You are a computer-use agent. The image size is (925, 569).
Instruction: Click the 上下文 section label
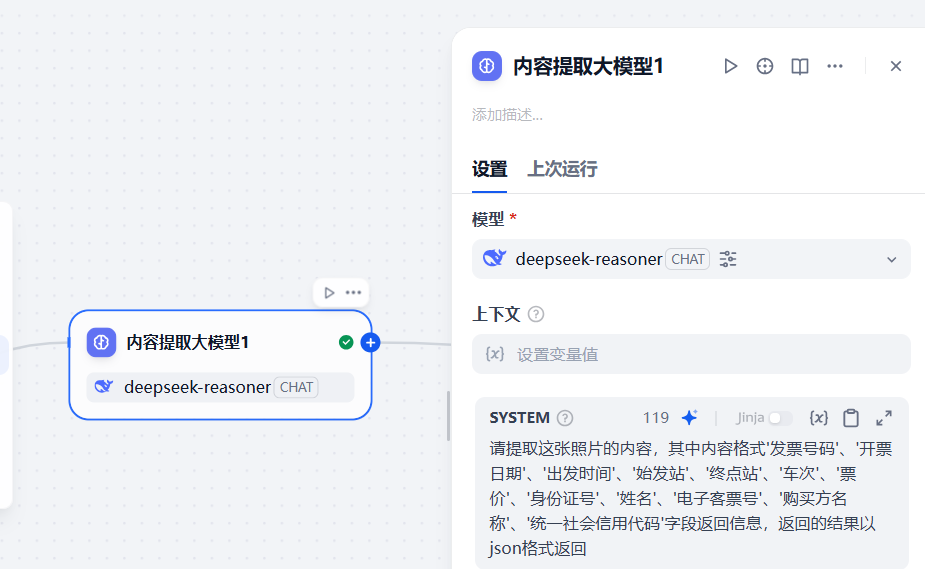pyautogui.click(x=496, y=314)
